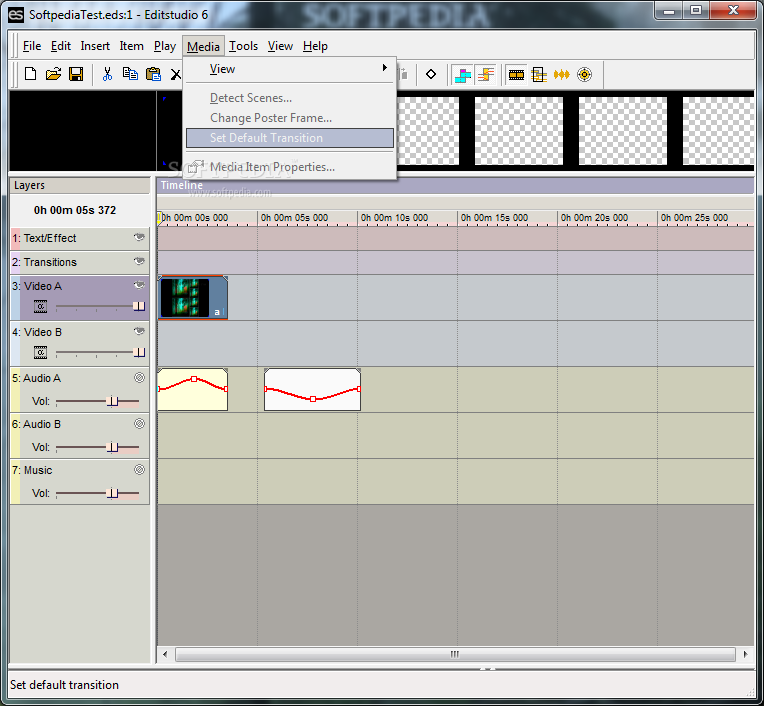Toggle visibility eye of Video A layer
This screenshot has height=706, width=764.
click(139, 285)
